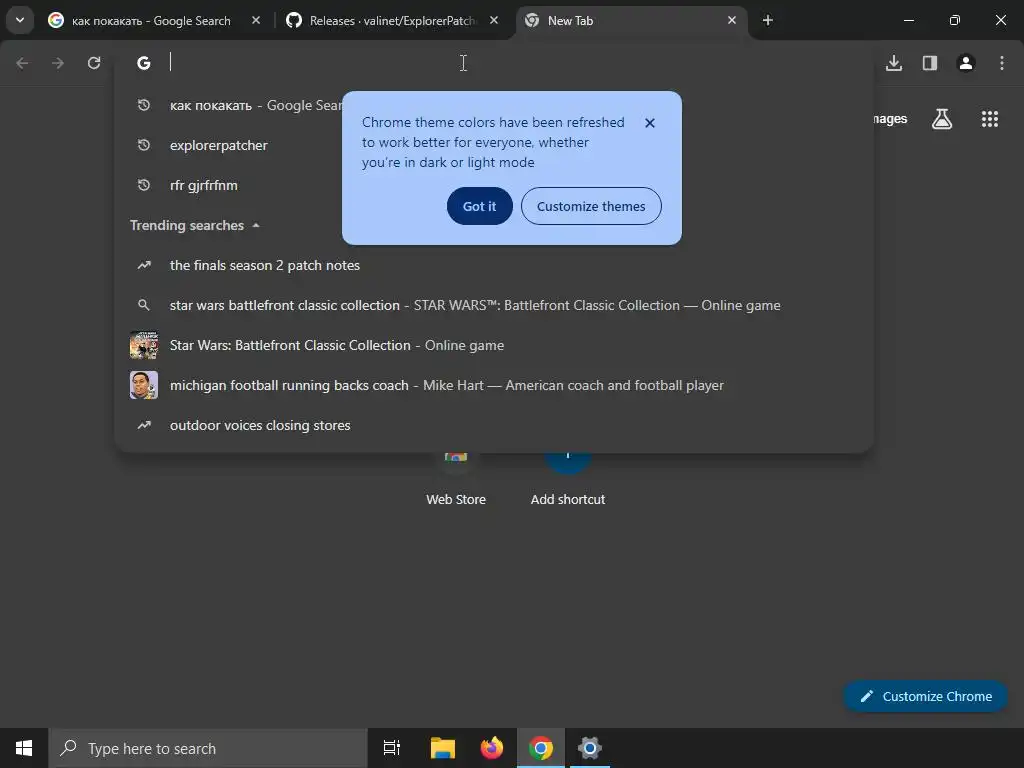
Task: Open Firefox from the taskbar
Action: (x=492, y=748)
